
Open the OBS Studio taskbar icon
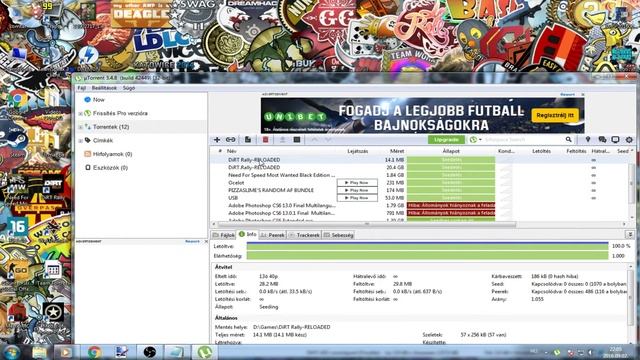[x=150, y=352]
